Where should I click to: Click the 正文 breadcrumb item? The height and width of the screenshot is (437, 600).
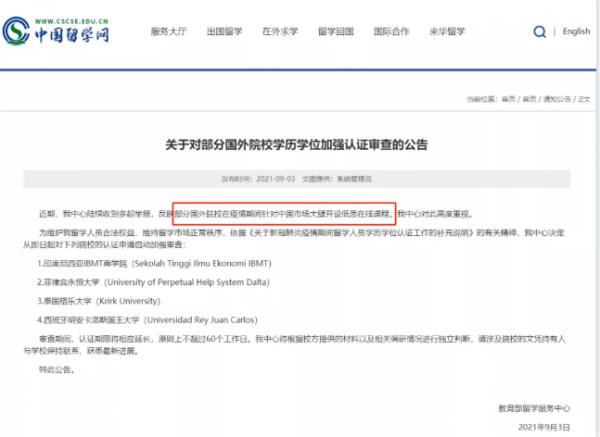pyautogui.click(x=584, y=99)
